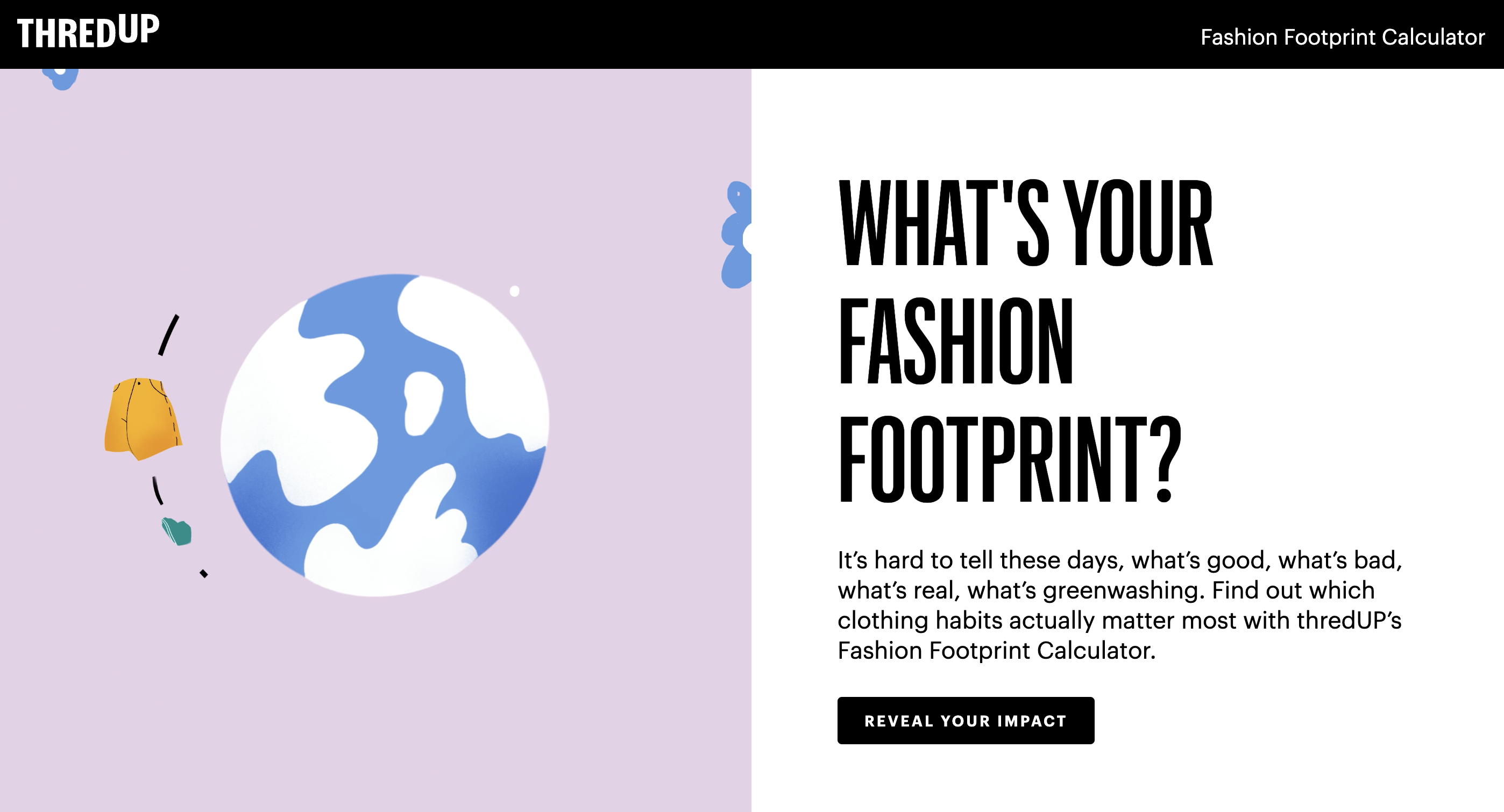This screenshot has width=1504, height=812.
Task: Click the small white dot near the globe
Action: (514, 291)
